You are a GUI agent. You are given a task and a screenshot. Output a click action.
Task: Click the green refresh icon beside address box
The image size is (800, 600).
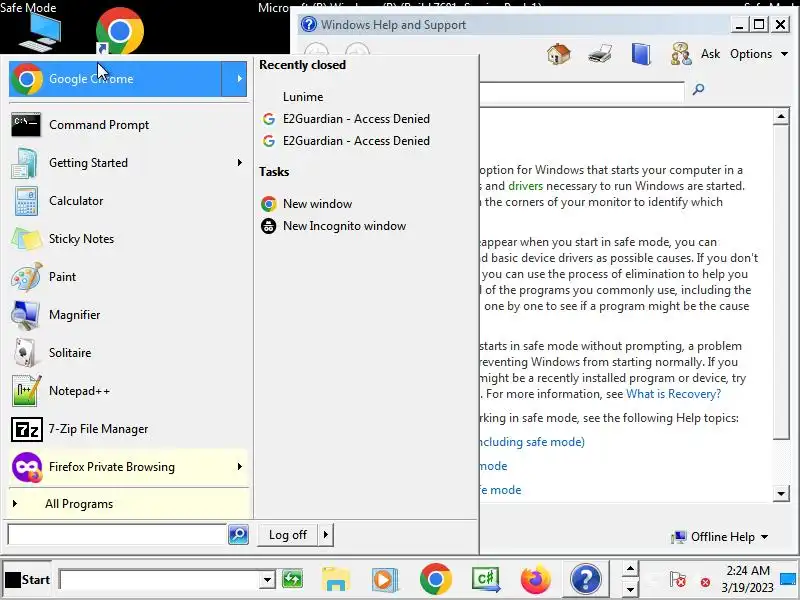292,579
